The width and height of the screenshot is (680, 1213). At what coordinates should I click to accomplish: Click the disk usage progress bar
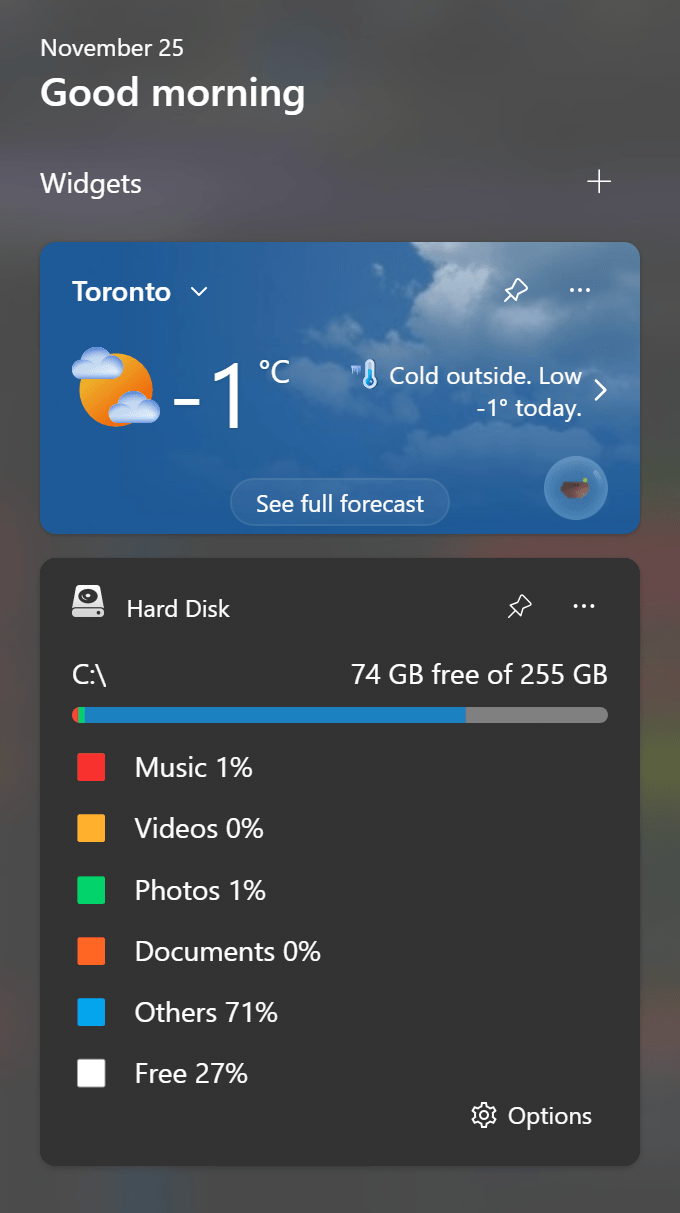coord(339,714)
